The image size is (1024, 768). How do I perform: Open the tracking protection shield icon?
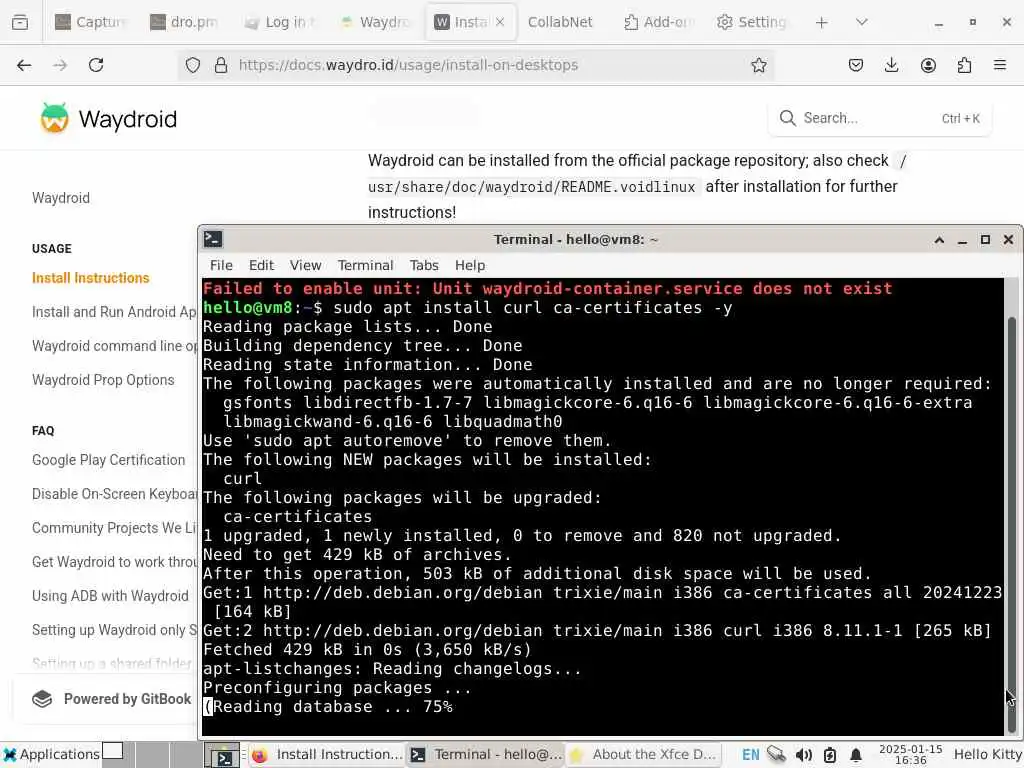pos(193,65)
